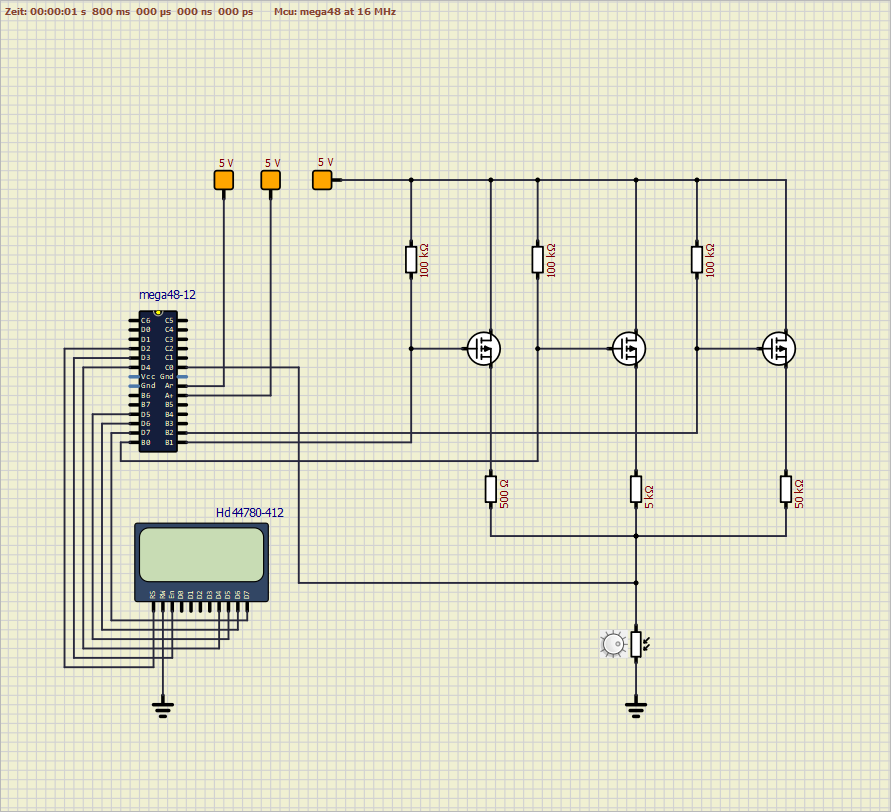Click the 'Mcu: mega48 at 16 MHz' status text
The image size is (891, 812).
pos(335,11)
